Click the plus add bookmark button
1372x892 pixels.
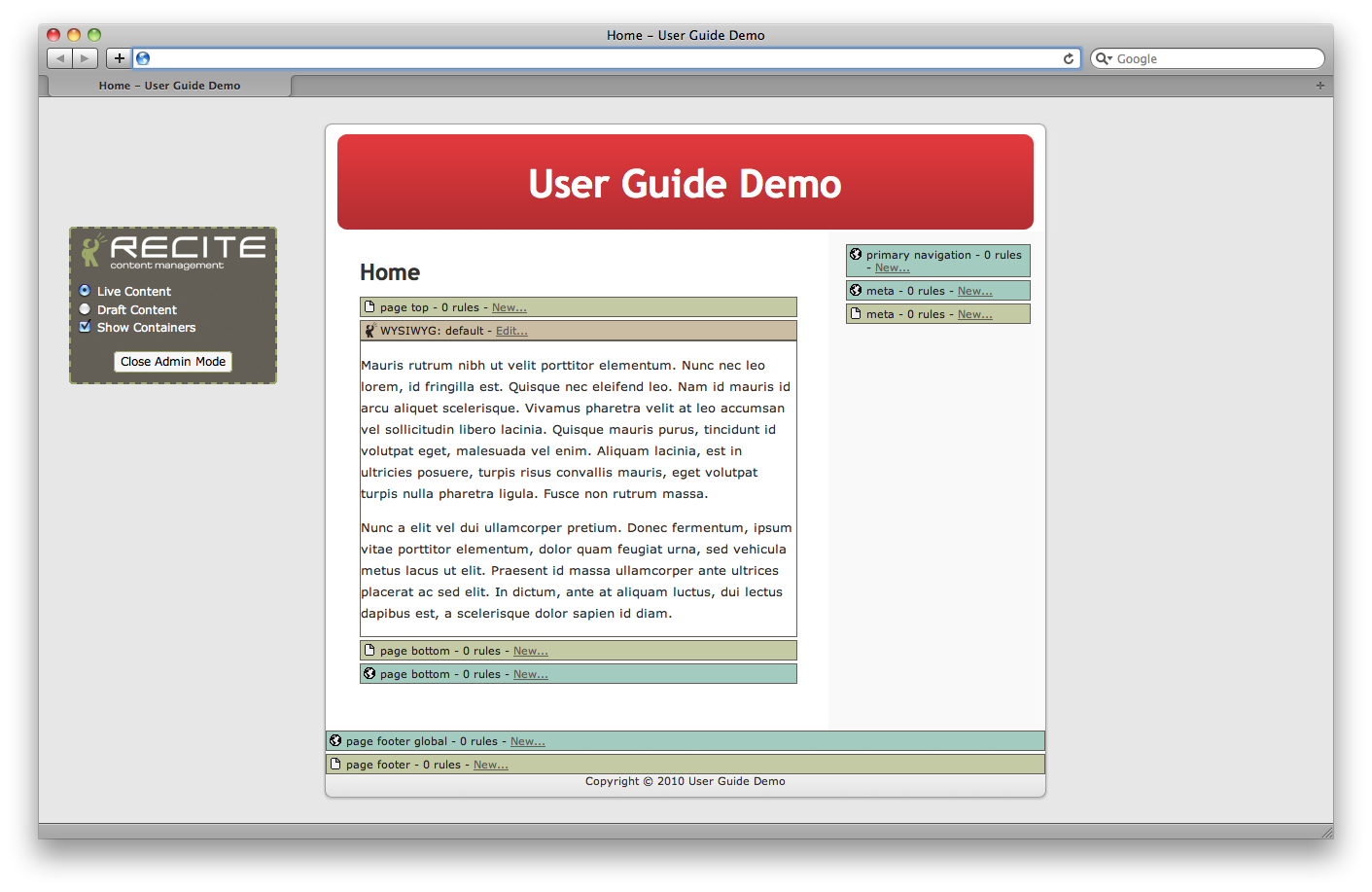tap(119, 58)
